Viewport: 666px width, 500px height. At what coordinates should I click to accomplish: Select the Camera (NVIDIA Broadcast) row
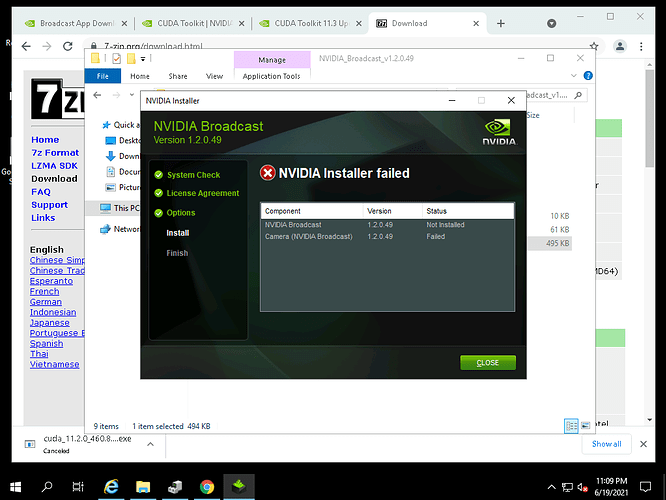tap(387, 237)
